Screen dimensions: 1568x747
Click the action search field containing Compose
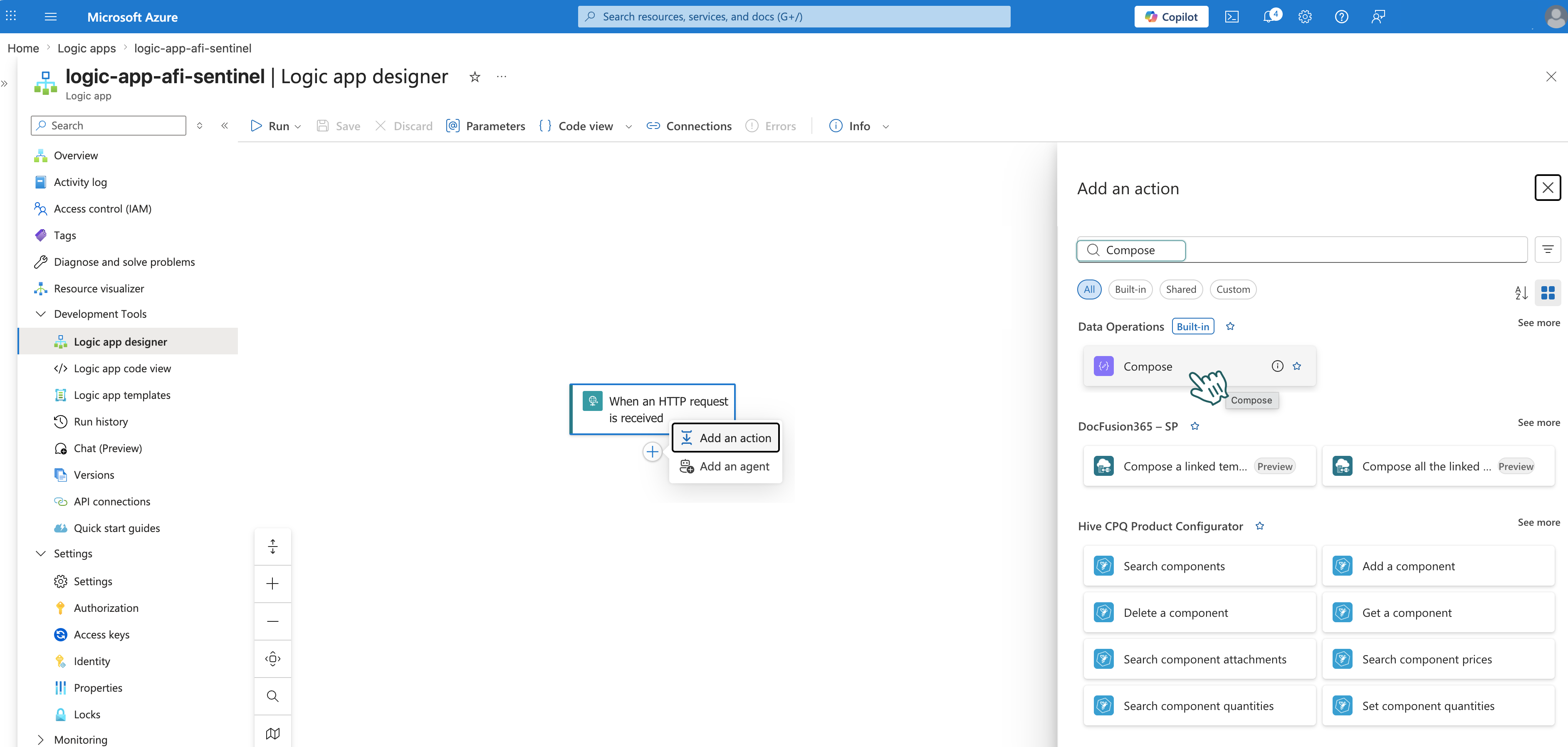point(1301,250)
